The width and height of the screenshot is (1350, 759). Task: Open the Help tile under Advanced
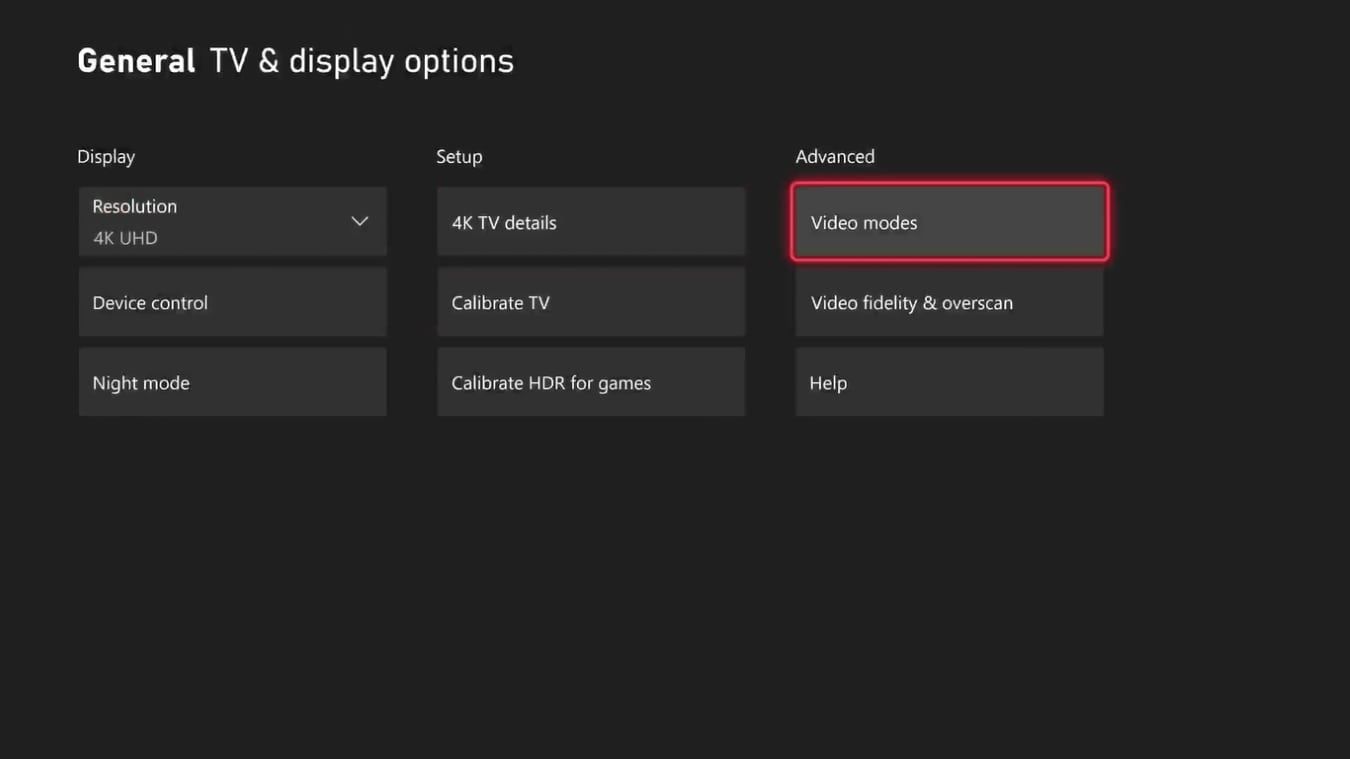(949, 382)
